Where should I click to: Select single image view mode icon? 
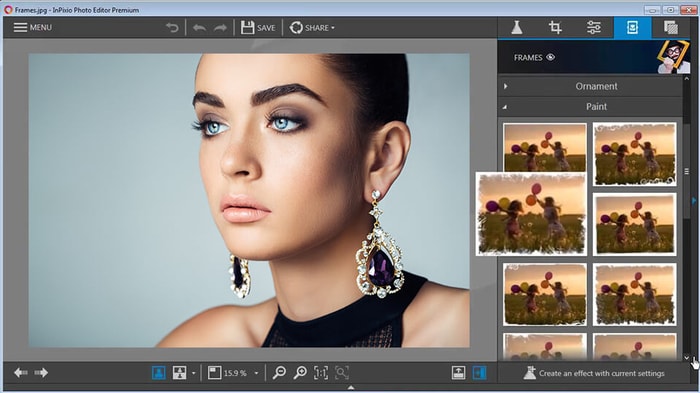click(x=158, y=372)
